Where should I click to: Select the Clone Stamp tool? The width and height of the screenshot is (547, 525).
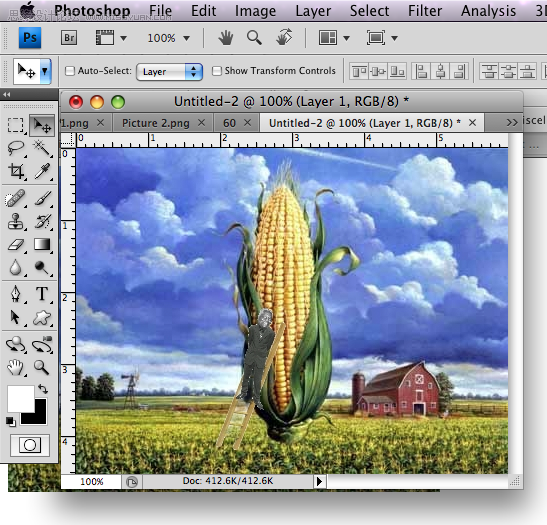tap(16, 222)
